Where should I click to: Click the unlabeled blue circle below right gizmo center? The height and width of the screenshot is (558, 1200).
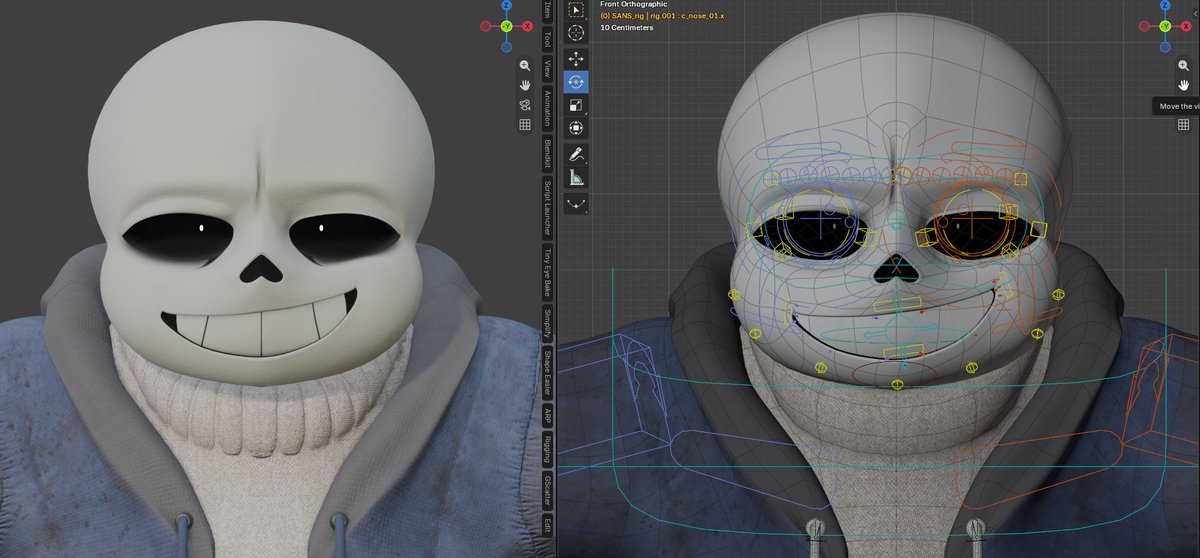pos(1166,46)
